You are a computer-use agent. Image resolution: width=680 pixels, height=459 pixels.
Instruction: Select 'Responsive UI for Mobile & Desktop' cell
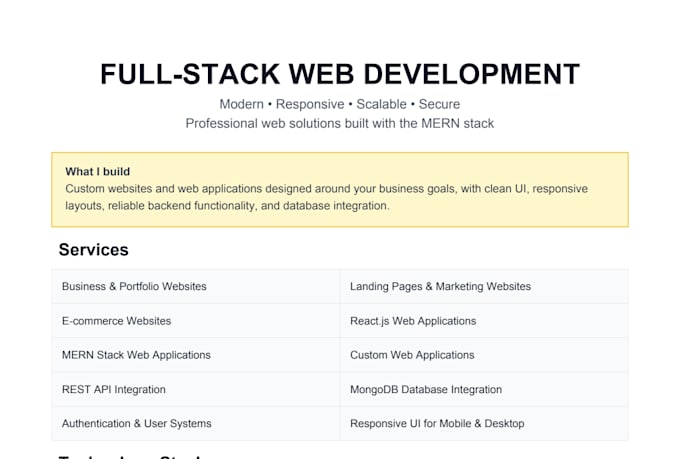pyautogui.click(x=484, y=423)
